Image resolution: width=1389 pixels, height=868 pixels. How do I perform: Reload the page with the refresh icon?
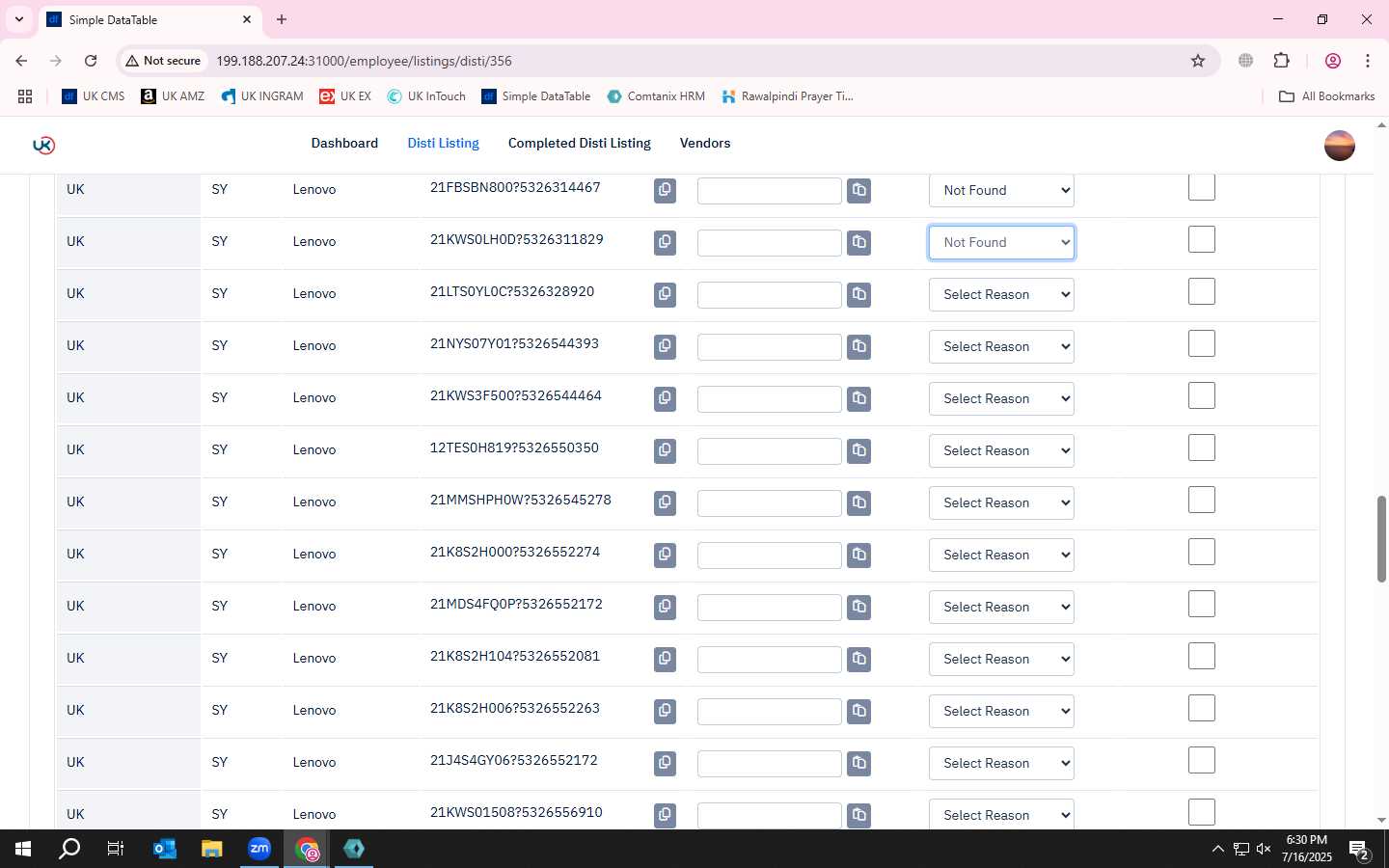pyautogui.click(x=91, y=61)
